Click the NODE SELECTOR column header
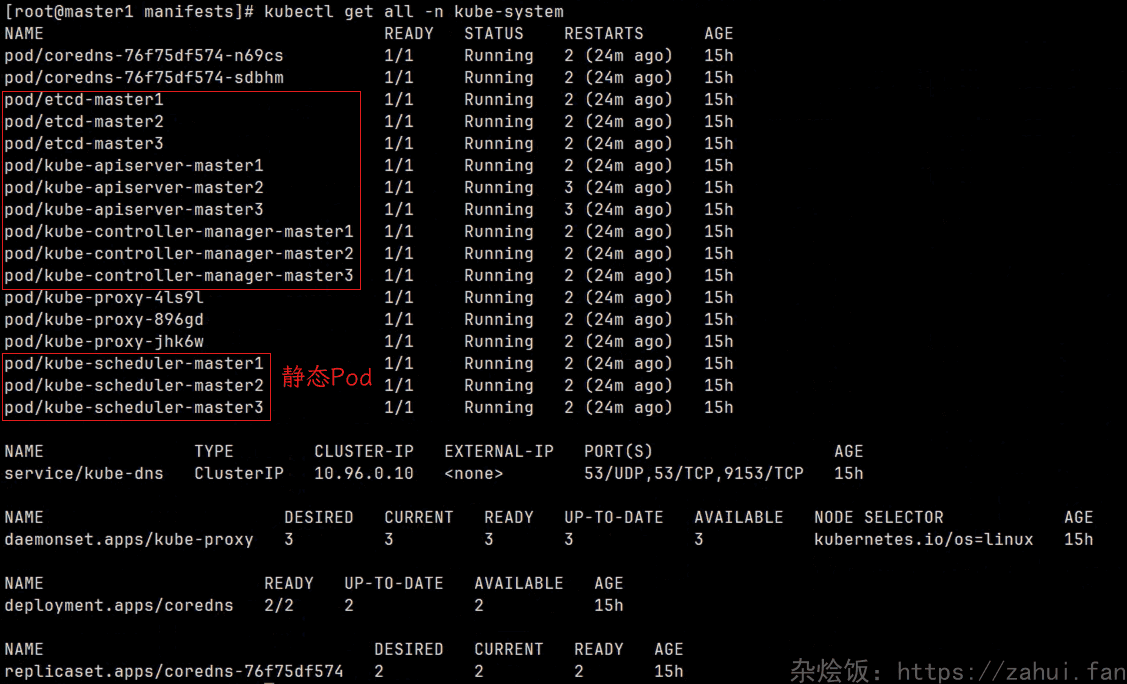 [878, 518]
